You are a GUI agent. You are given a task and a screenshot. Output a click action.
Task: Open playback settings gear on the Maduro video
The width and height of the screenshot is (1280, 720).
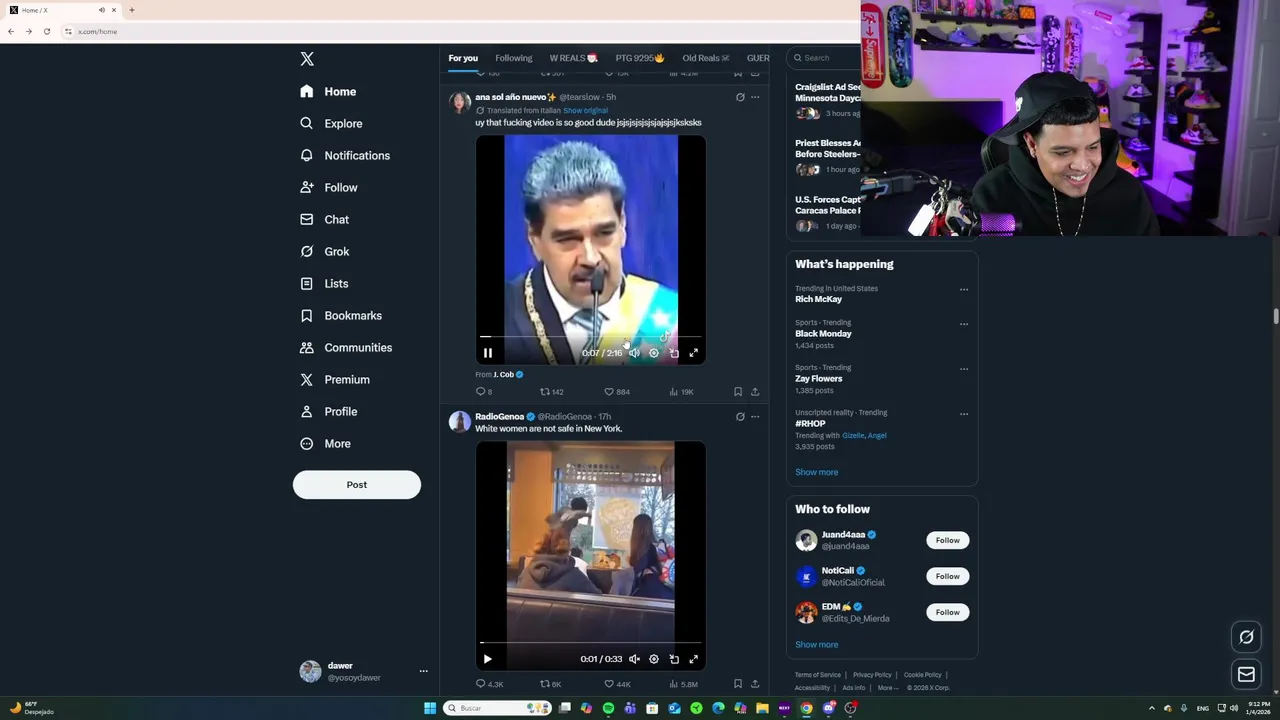click(654, 353)
